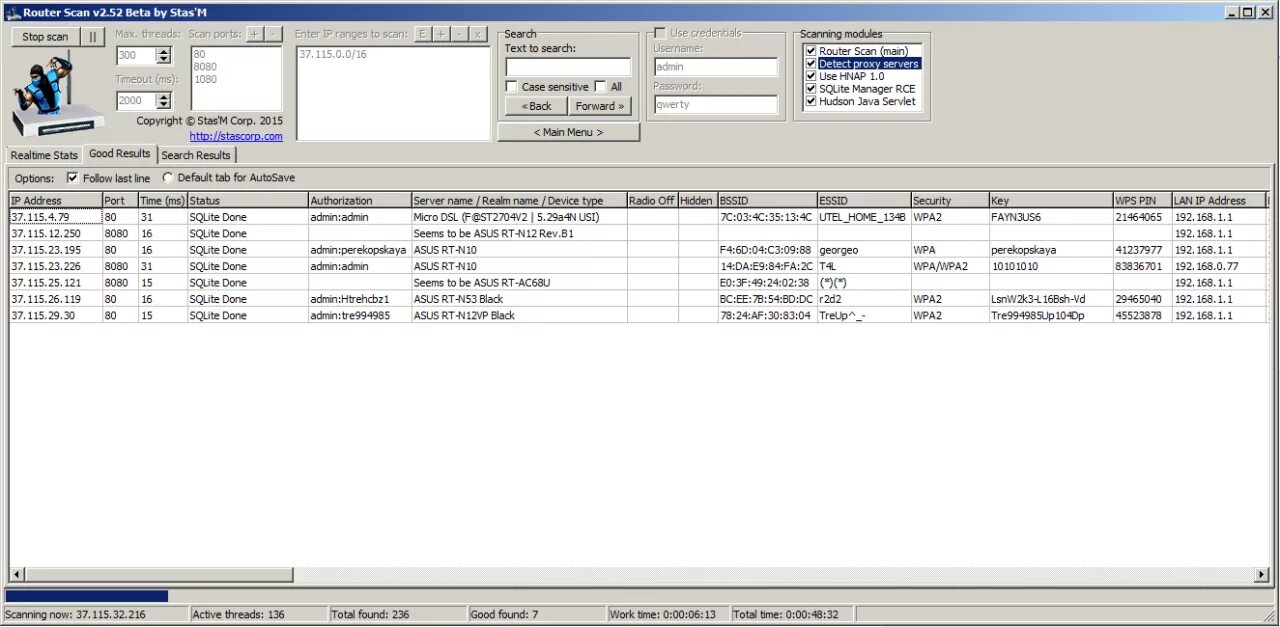
Task: Click the plus button beside Scan ports
Action: tap(254, 33)
